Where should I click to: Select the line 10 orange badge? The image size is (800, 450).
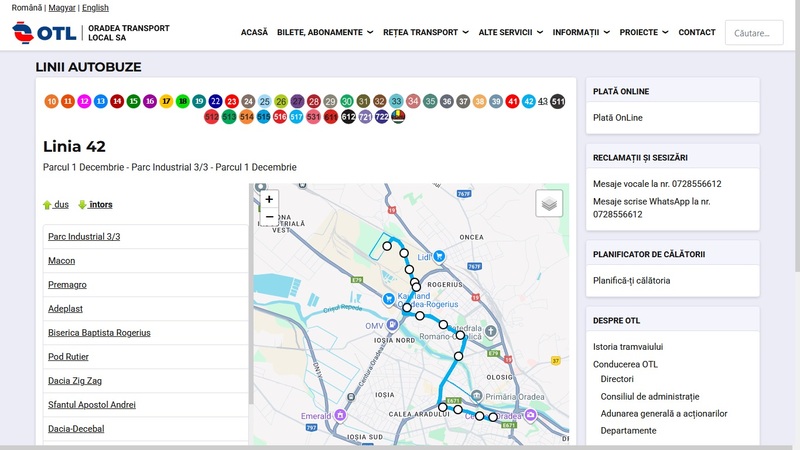(51, 101)
